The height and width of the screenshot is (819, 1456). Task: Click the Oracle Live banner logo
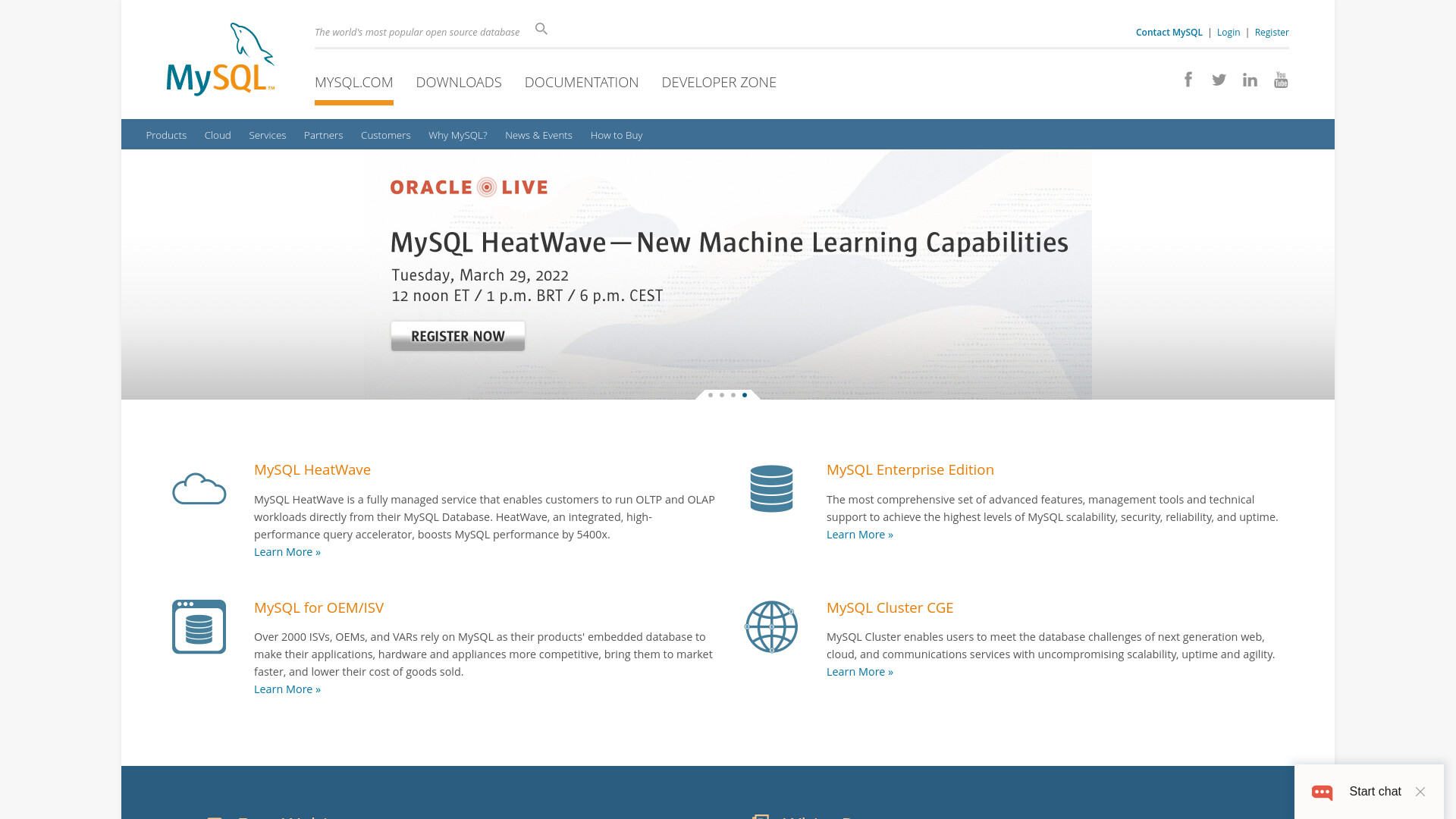coord(469,187)
